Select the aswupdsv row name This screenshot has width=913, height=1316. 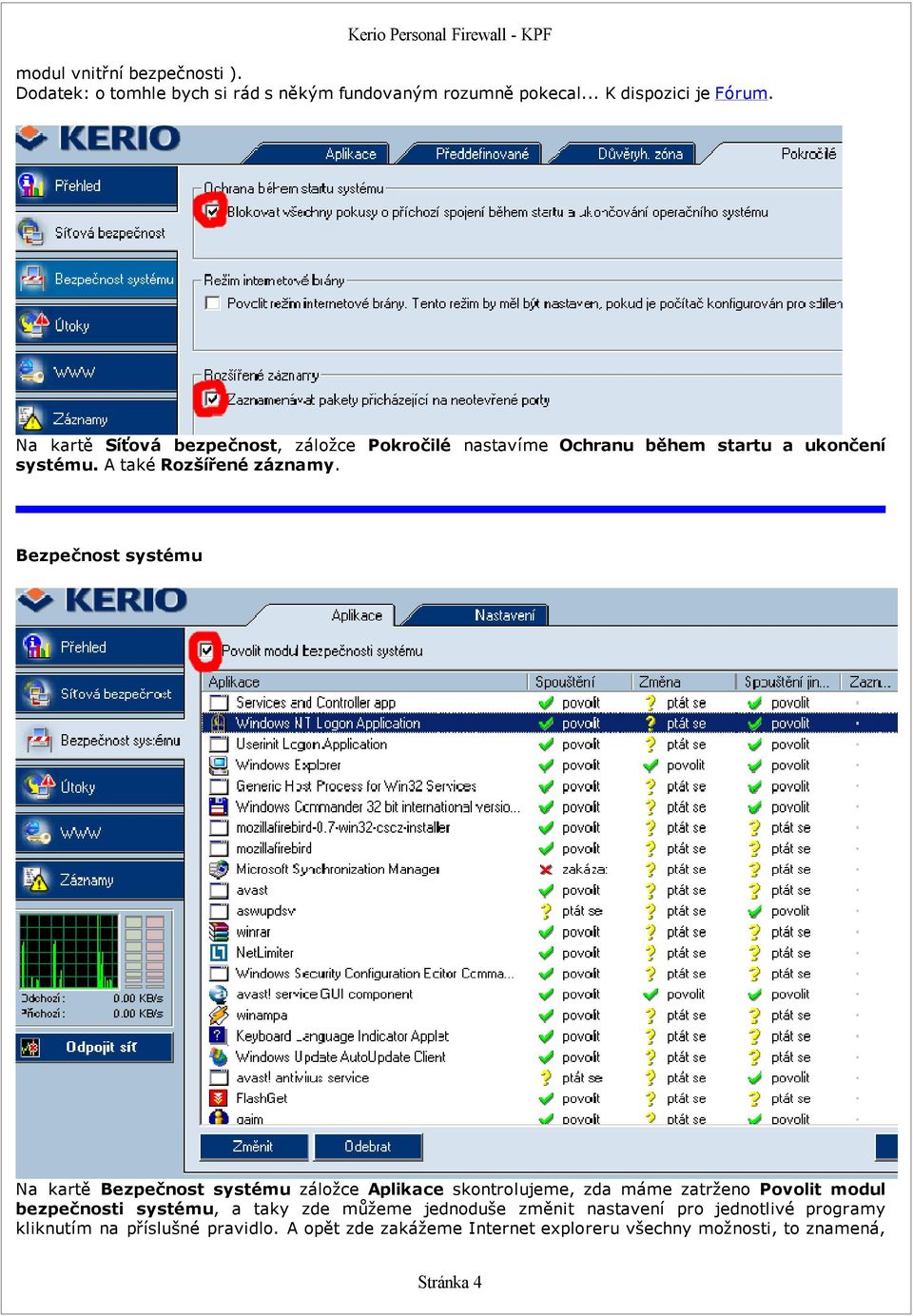[x=265, y=911]
